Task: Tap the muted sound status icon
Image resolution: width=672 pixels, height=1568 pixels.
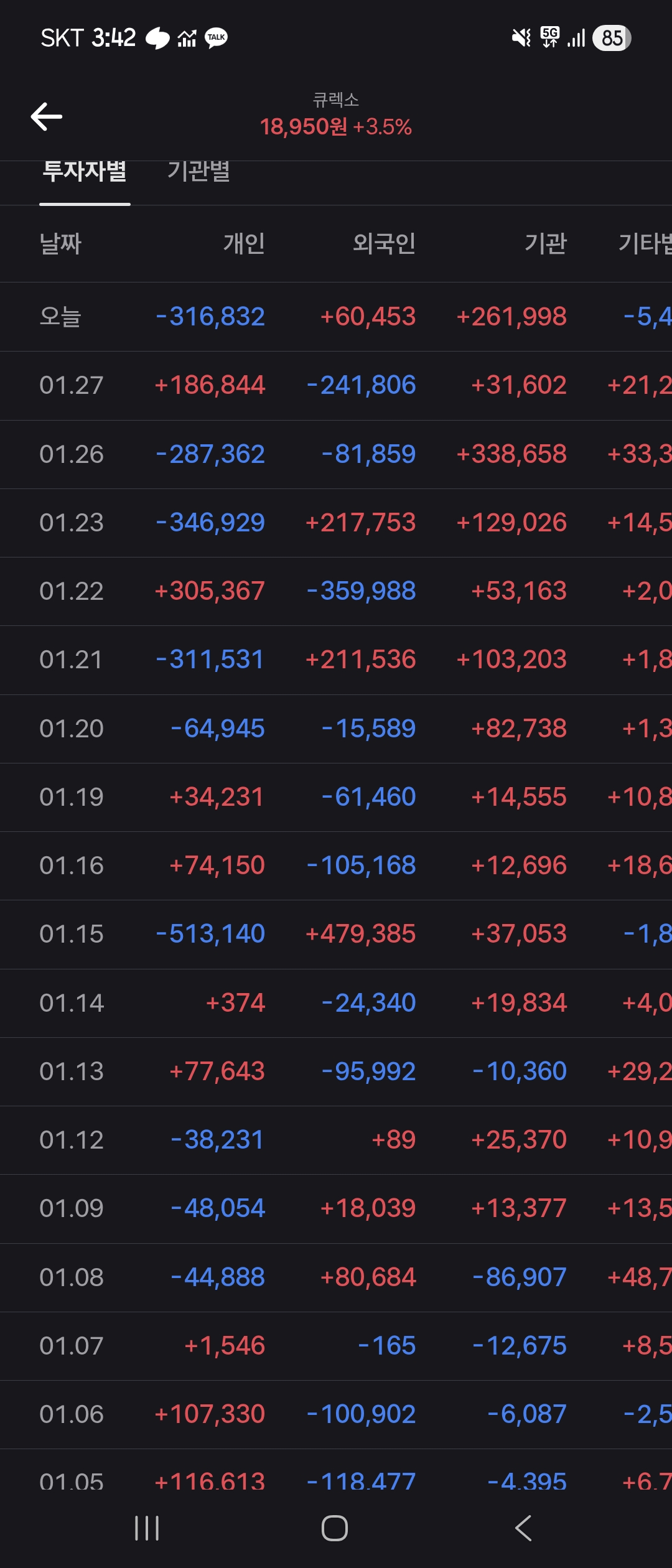Action: point(521,38)
